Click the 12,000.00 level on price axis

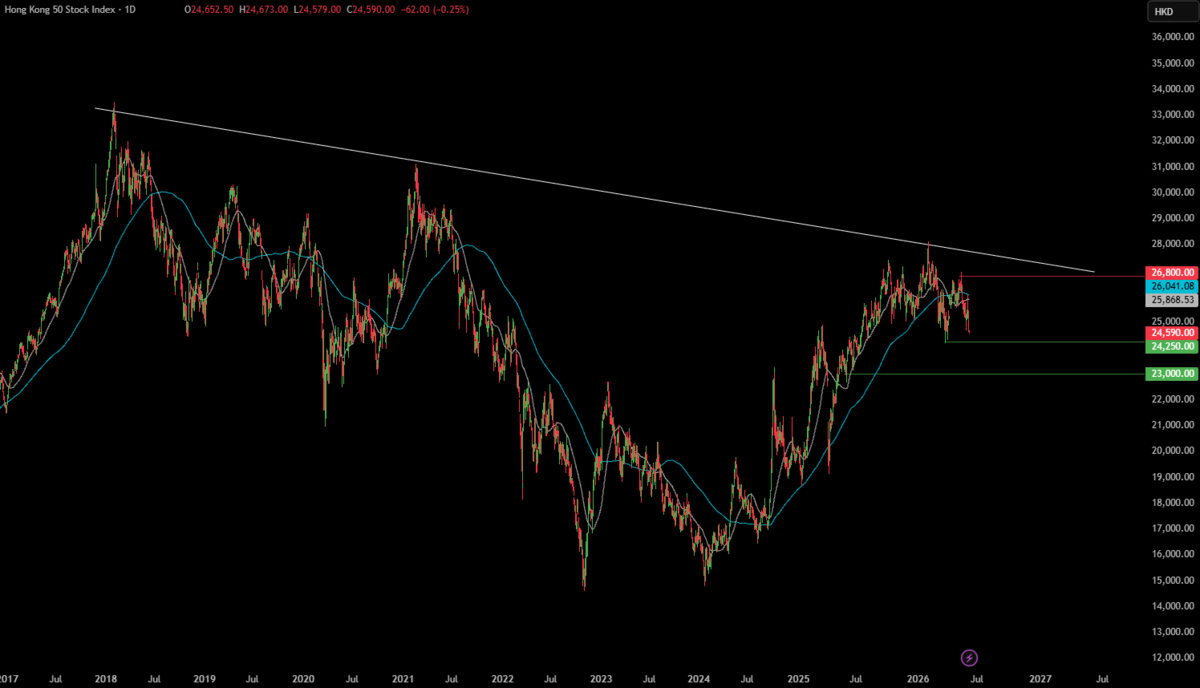[1172, 657]
